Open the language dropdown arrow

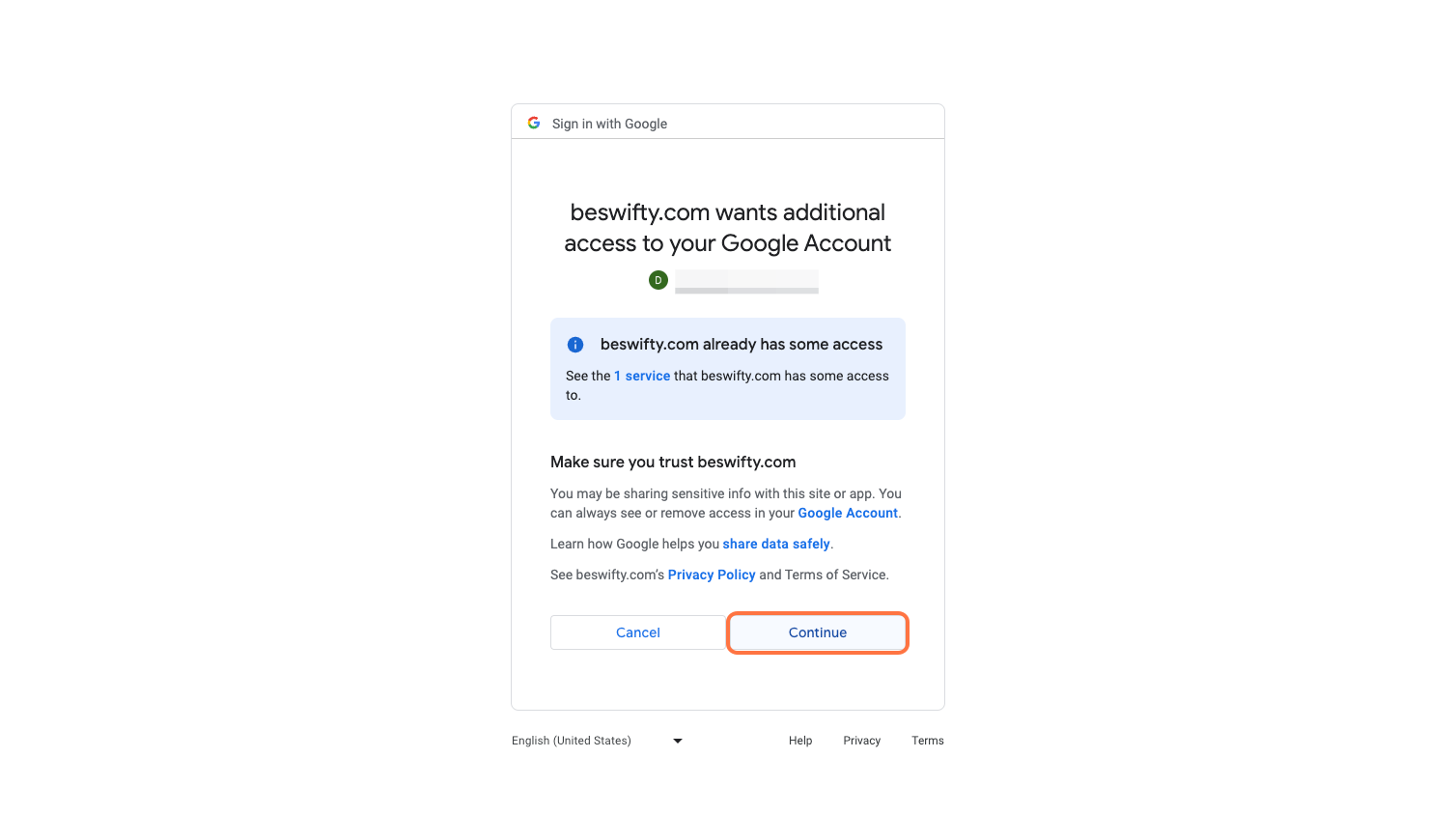(678, 741)
